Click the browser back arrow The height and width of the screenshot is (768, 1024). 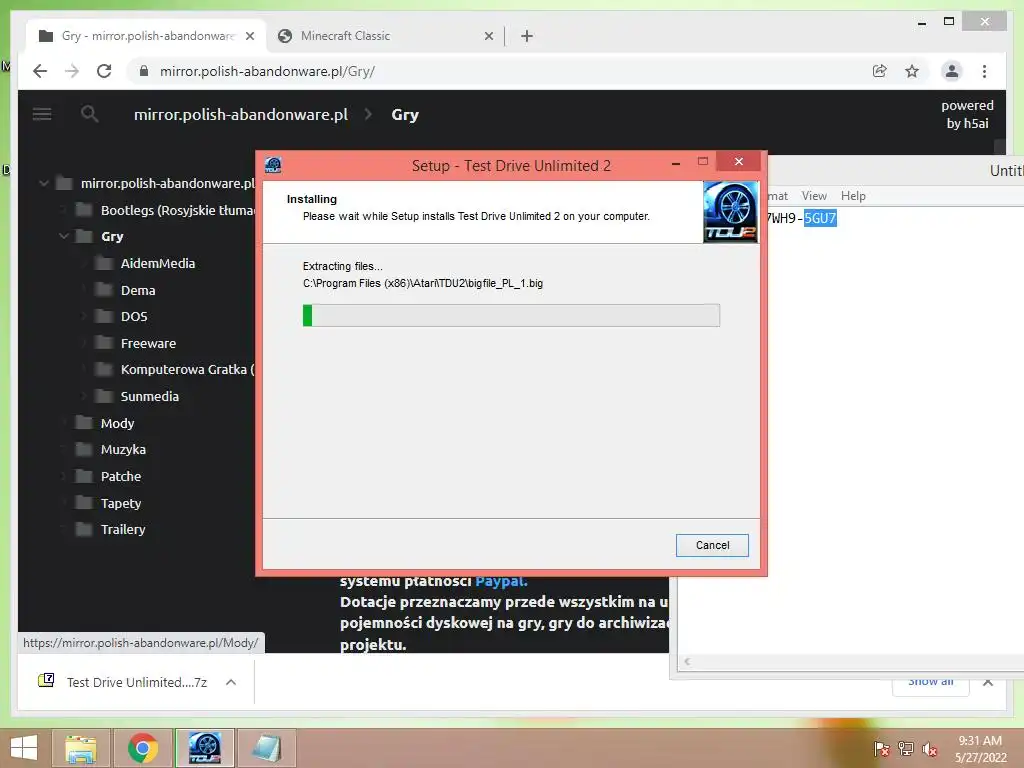40,71
